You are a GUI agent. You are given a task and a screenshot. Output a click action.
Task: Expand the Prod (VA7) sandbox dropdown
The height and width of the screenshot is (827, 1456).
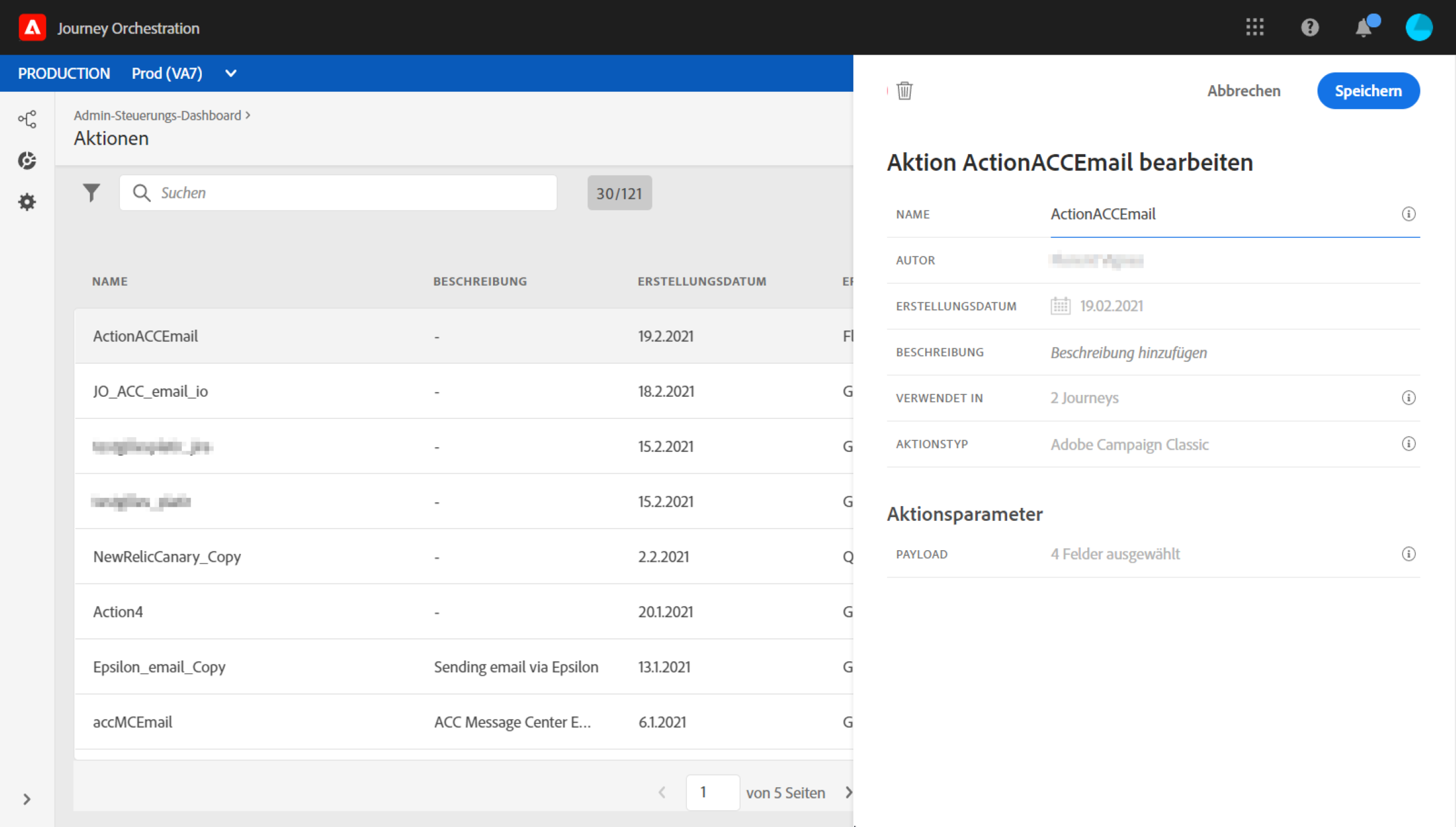click(230, 73)
